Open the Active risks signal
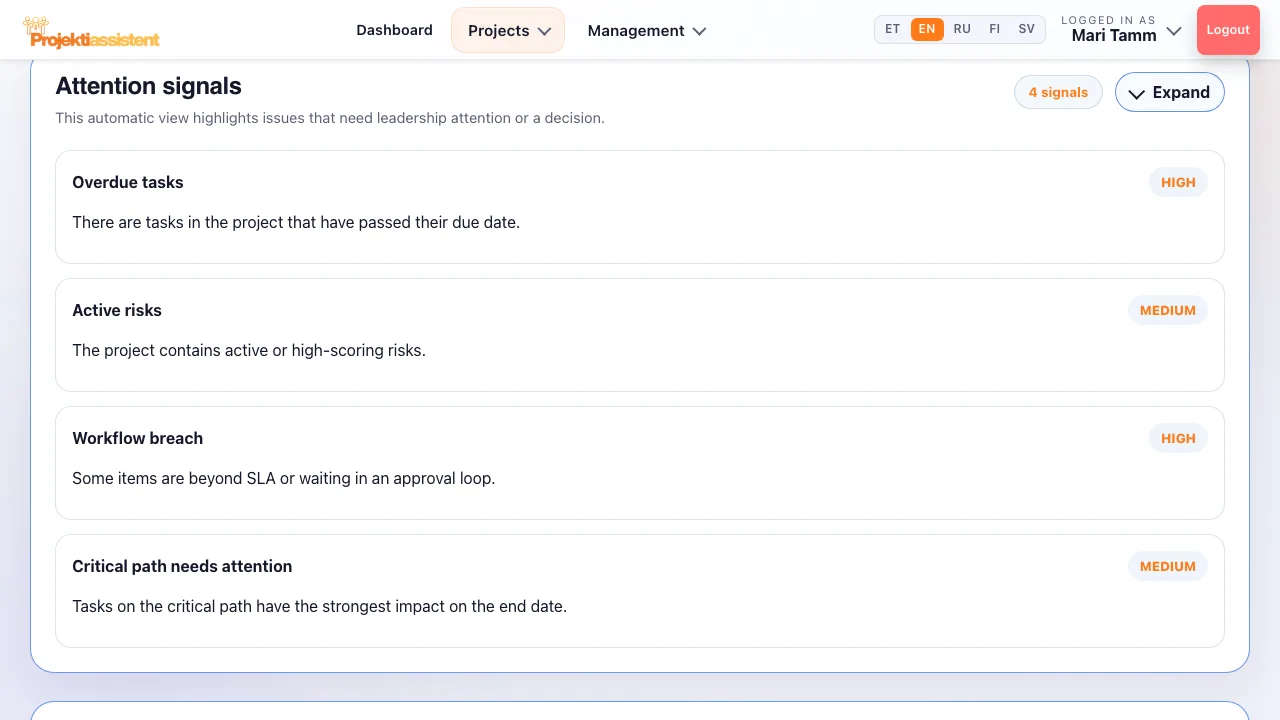This screenshot has width=1280, height=720. (640, 335)
